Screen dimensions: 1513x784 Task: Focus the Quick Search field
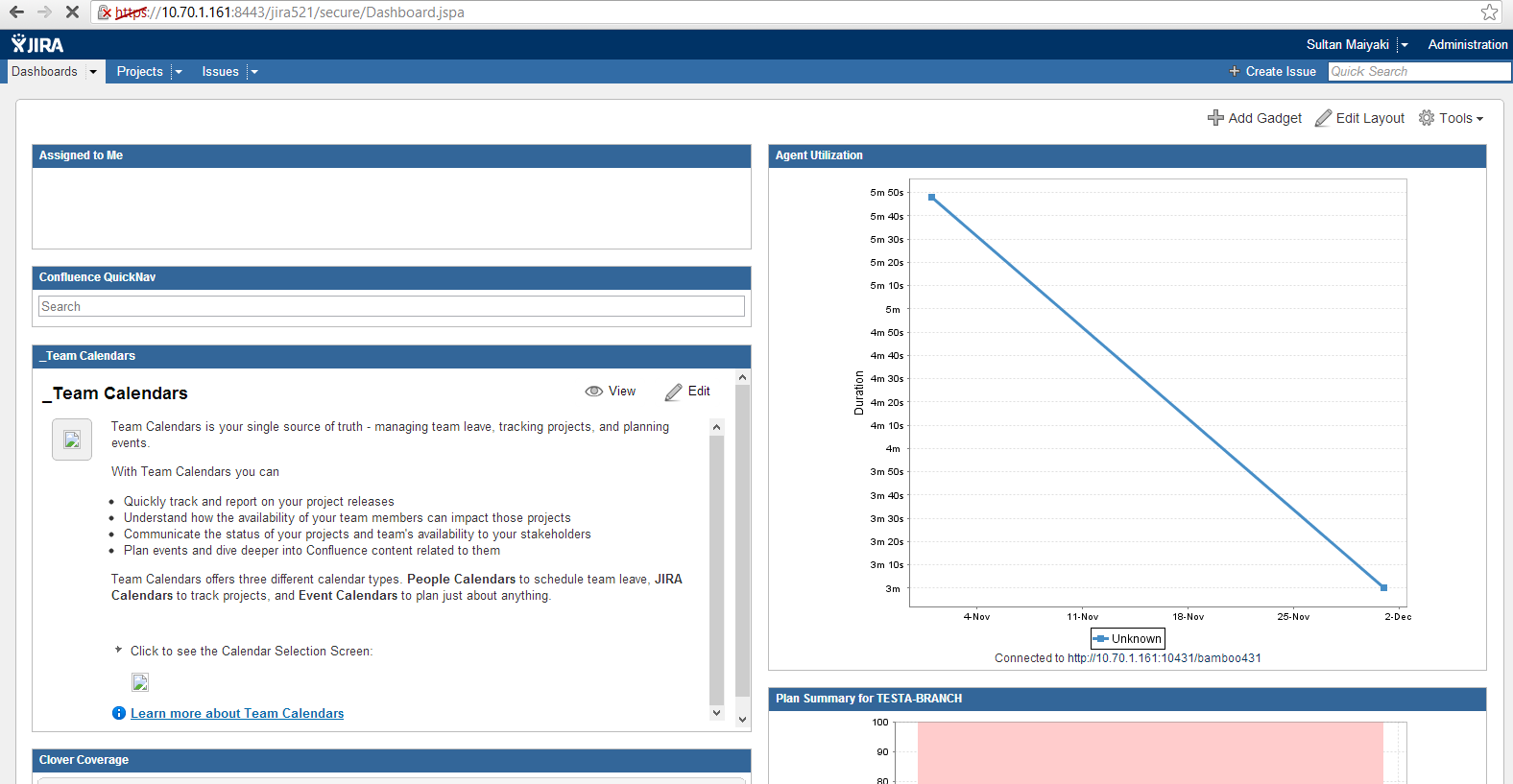[x=1420, y=71]
